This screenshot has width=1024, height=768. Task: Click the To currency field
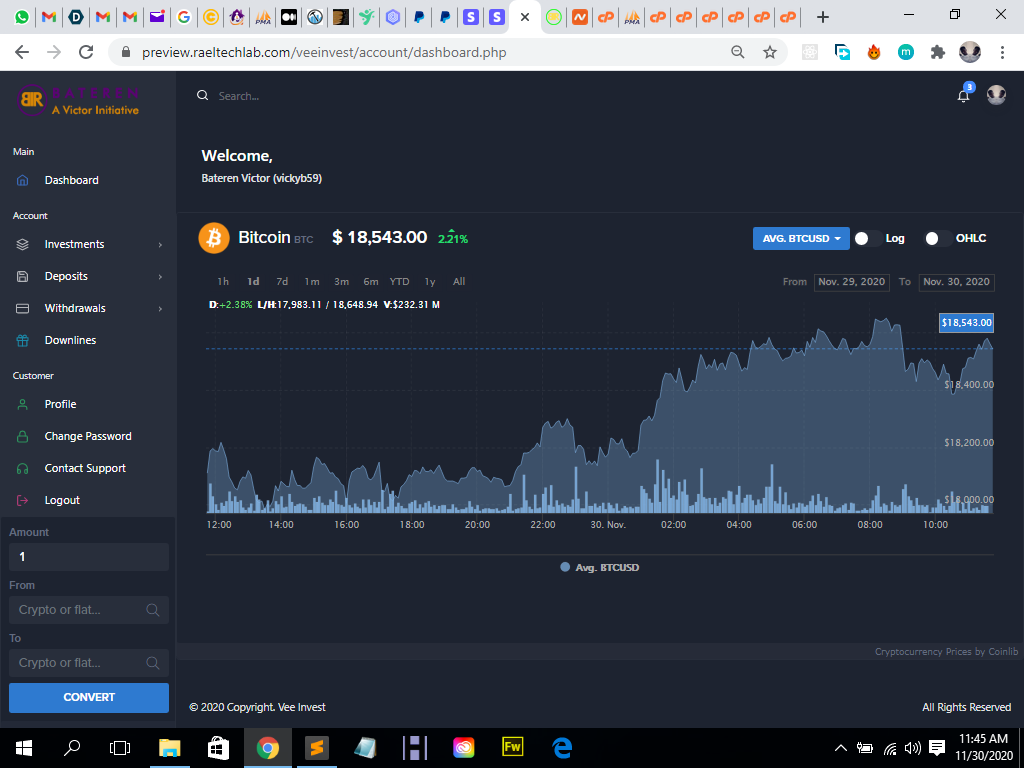(x=89, y=663)
